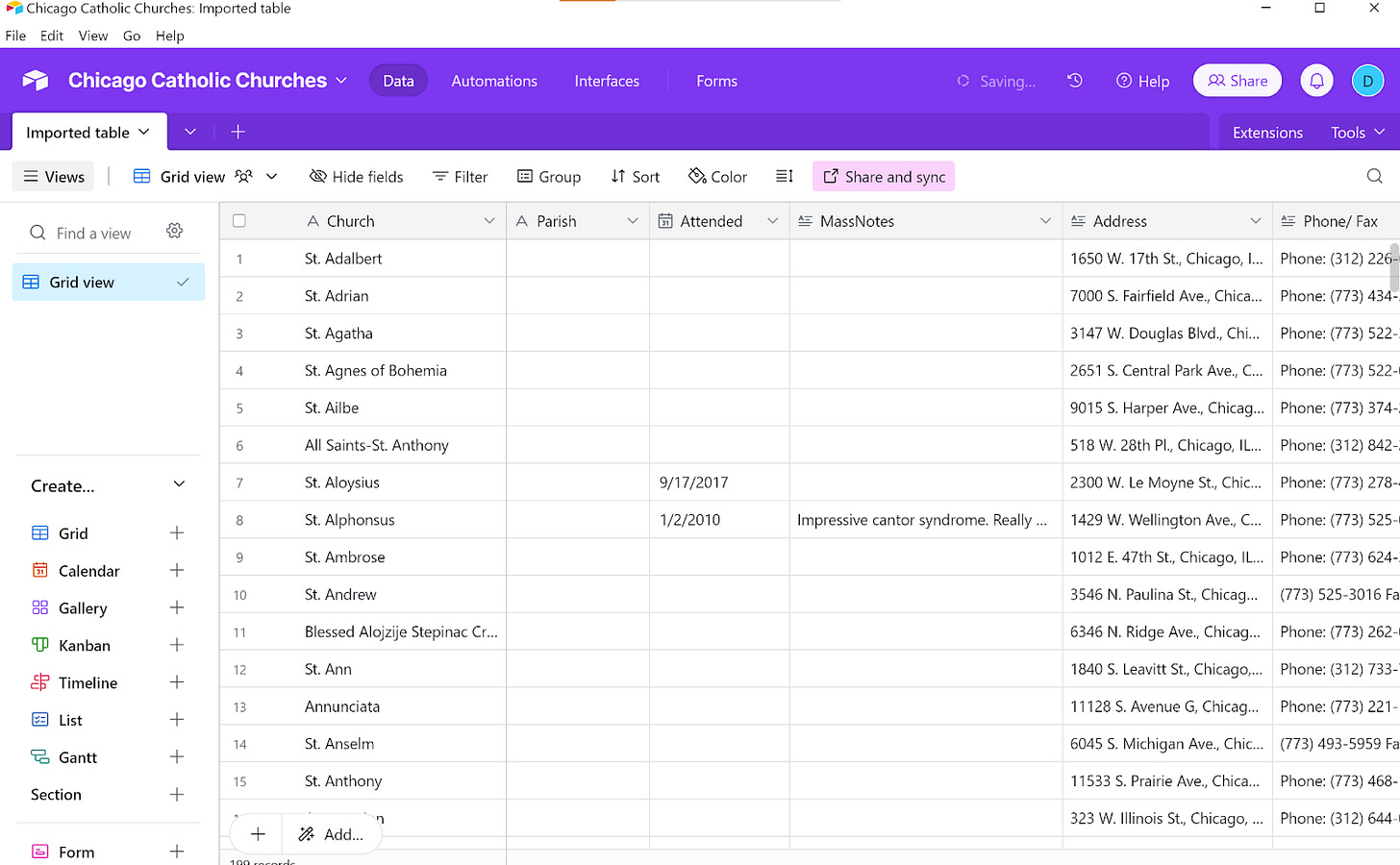Add or import table with plus icon

point(237,132)
